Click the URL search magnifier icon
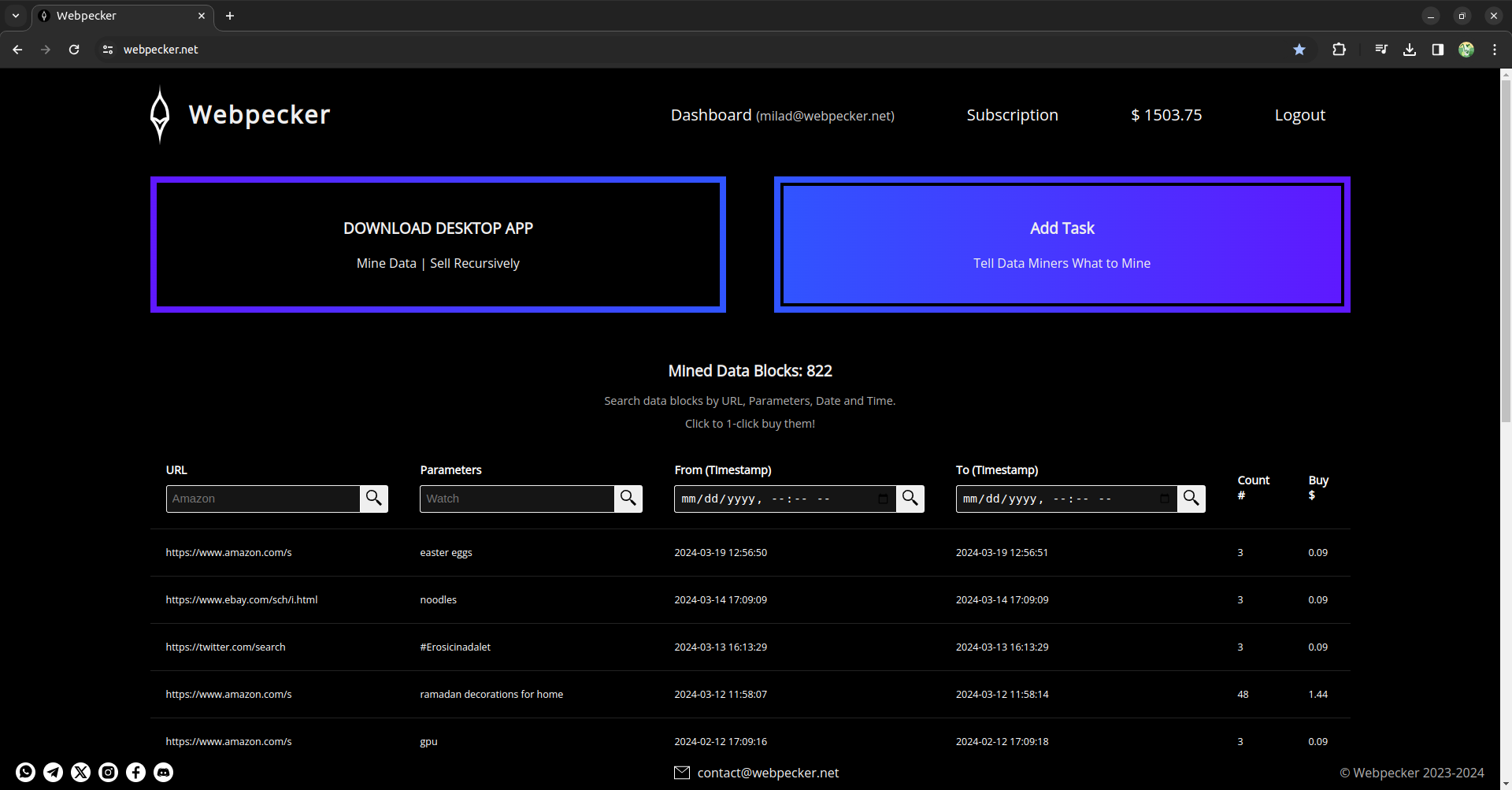The image size is (1512, 790). 374,499
